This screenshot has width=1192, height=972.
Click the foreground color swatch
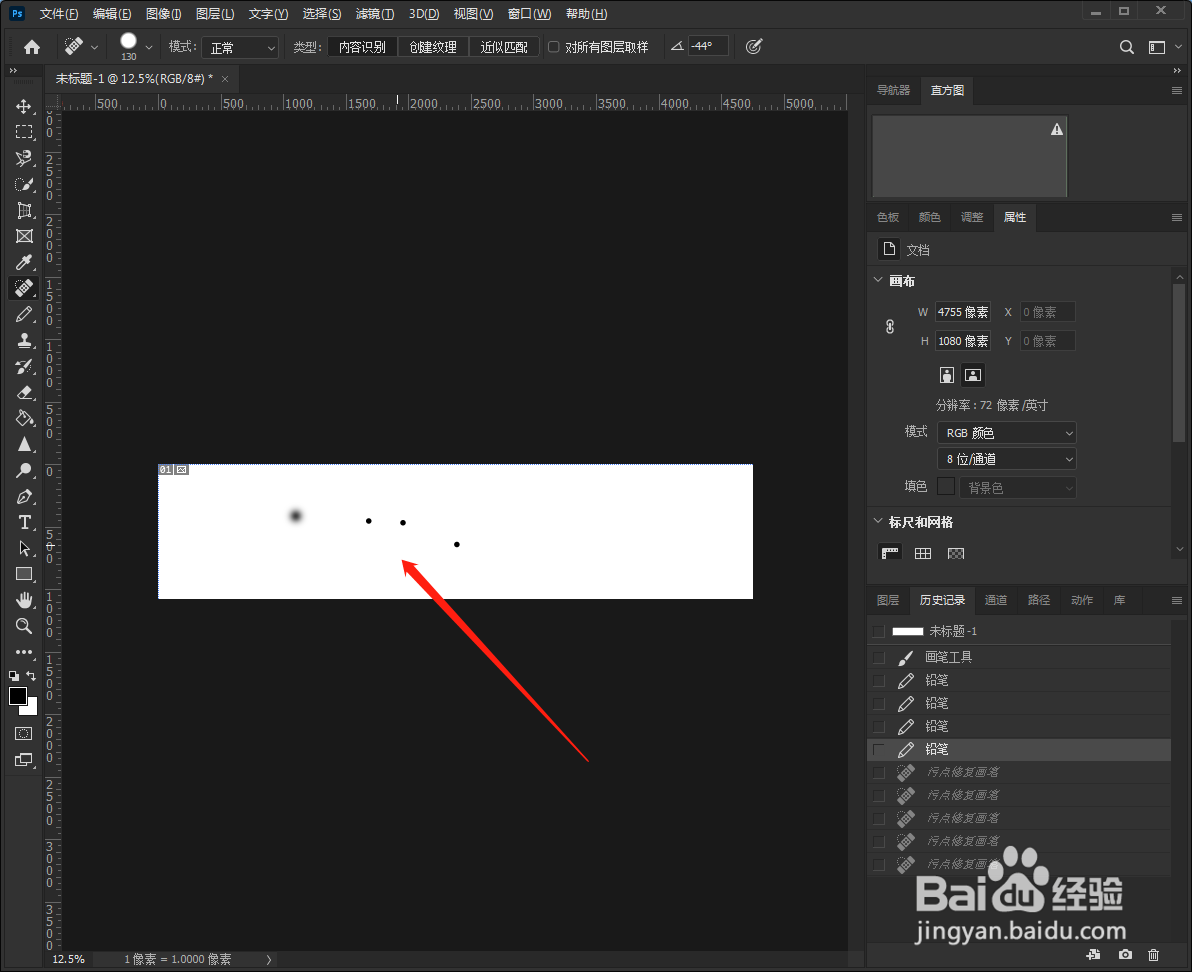[17, 696]
